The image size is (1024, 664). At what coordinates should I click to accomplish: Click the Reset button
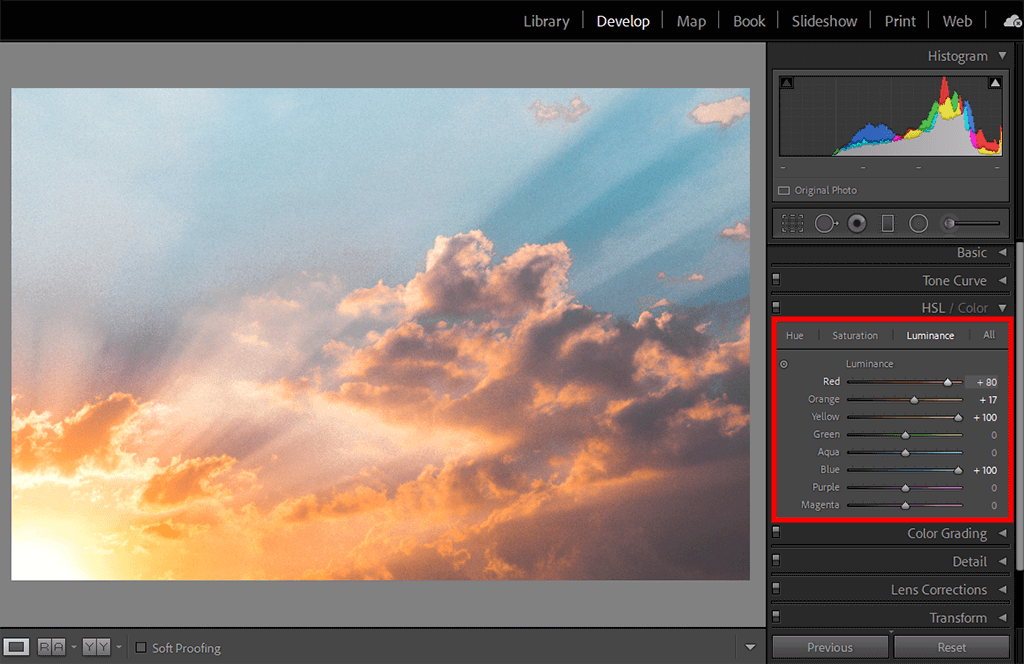(952, 647)
